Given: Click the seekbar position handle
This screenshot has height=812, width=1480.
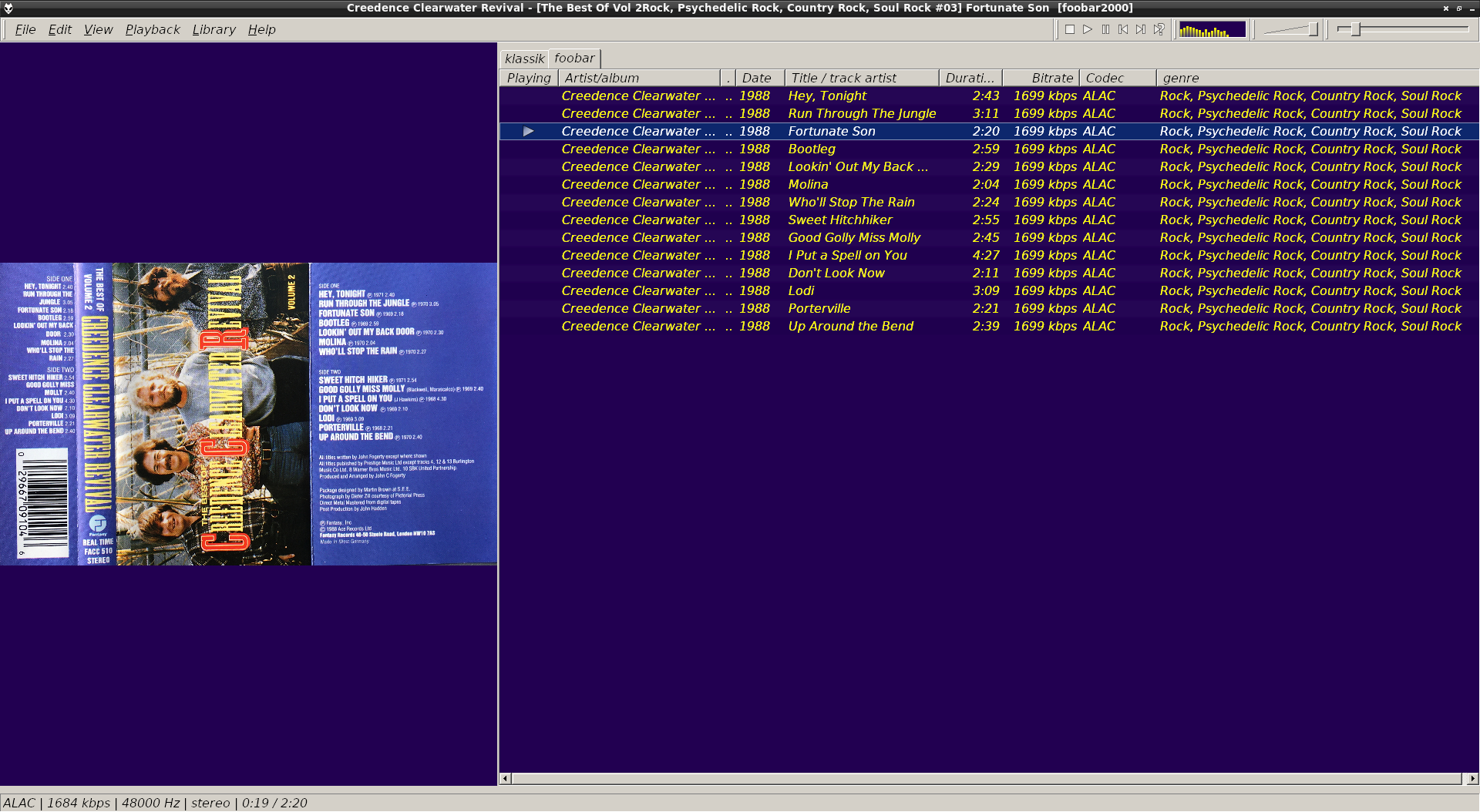Looking at the screenshot, I should coord(1355,29).
